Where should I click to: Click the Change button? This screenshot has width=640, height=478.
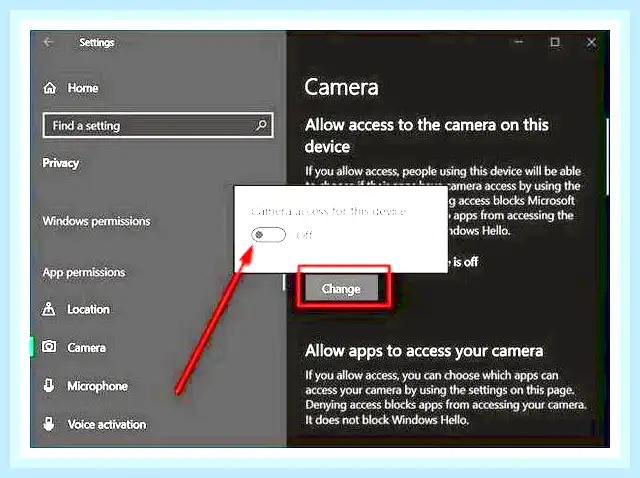(342, 289)
